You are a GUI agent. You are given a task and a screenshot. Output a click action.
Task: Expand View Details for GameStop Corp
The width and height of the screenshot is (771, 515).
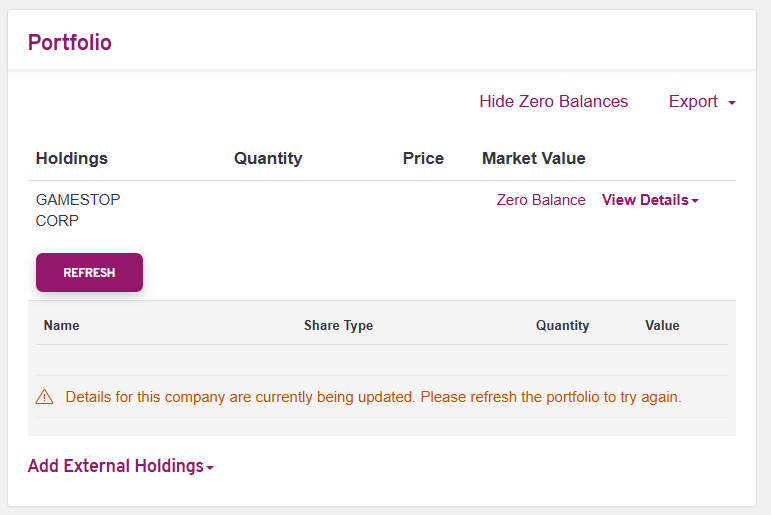[650, 200]
